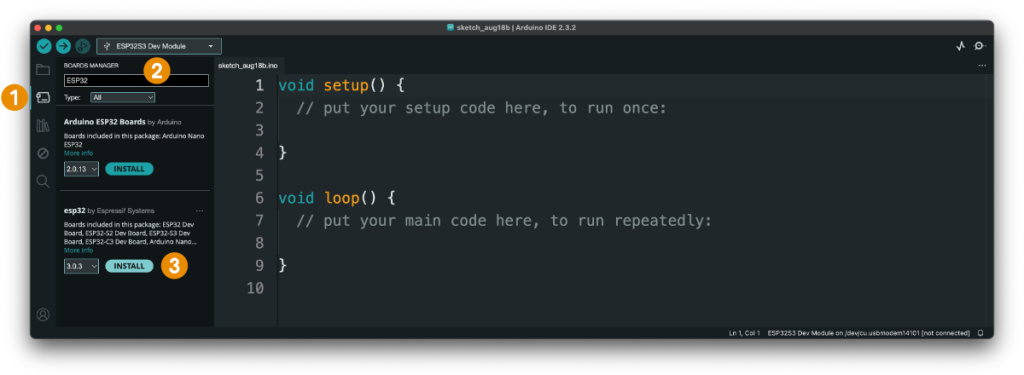Open version 2.0.13 dropdown
This screenshot has width=1024, height=375.
click(81, 169)
